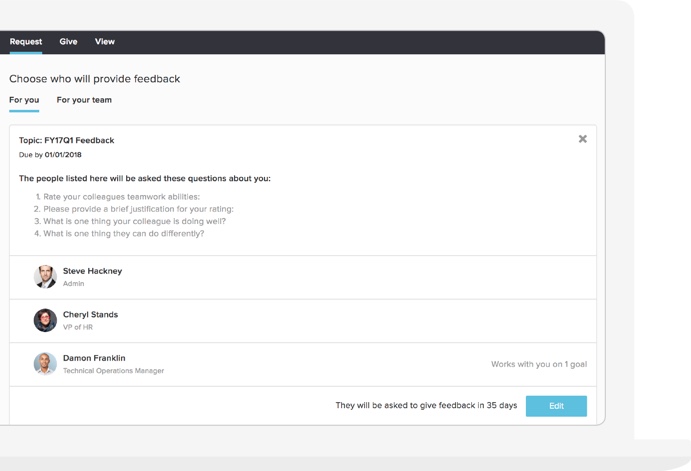Image resolution: width=691 pixels, height=471 pixels.
Task: Click the name Cheryl Stands
Action: pos(90,315)
